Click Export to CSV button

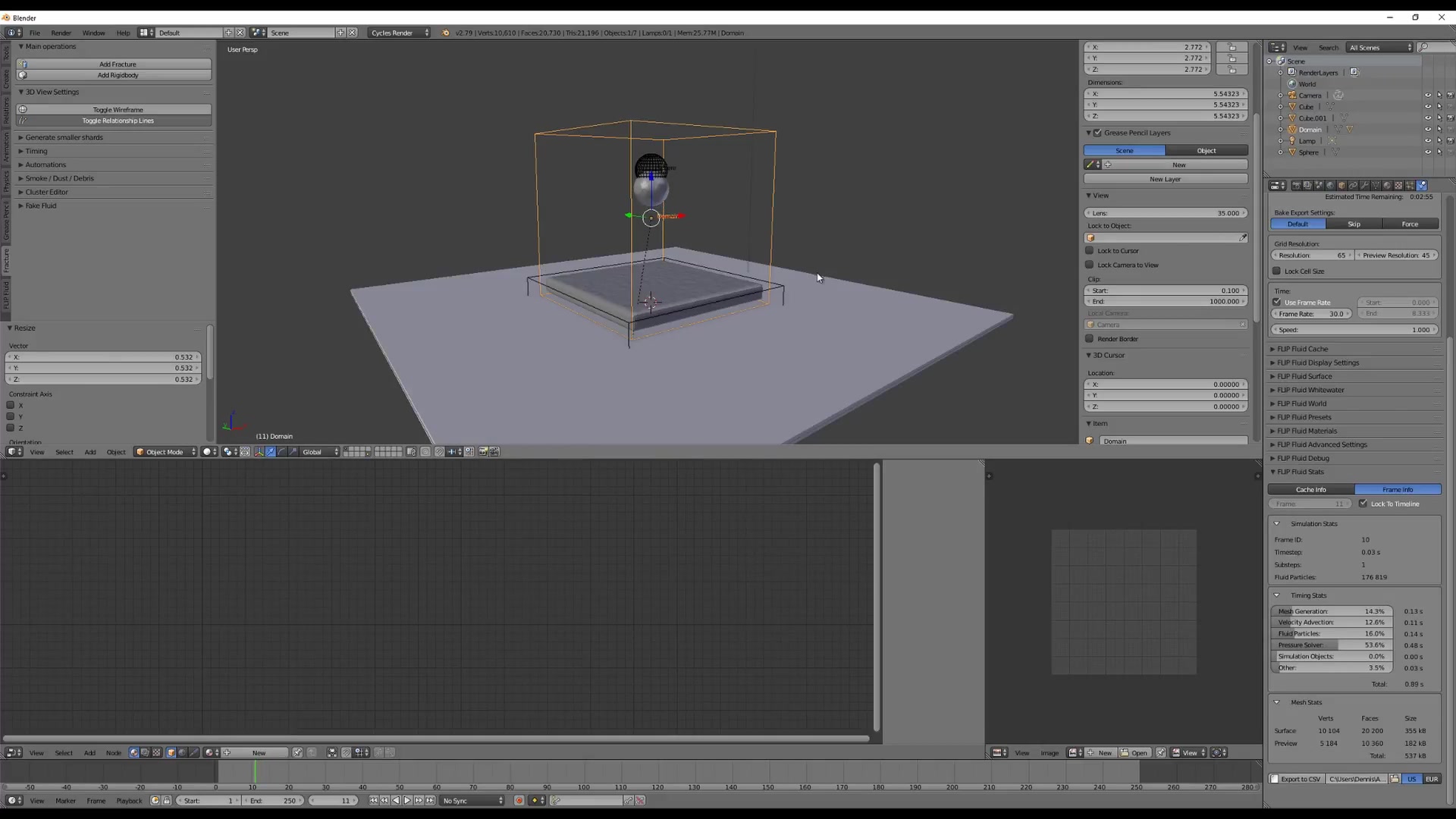pyautogui.click(x=1299, y=779)
